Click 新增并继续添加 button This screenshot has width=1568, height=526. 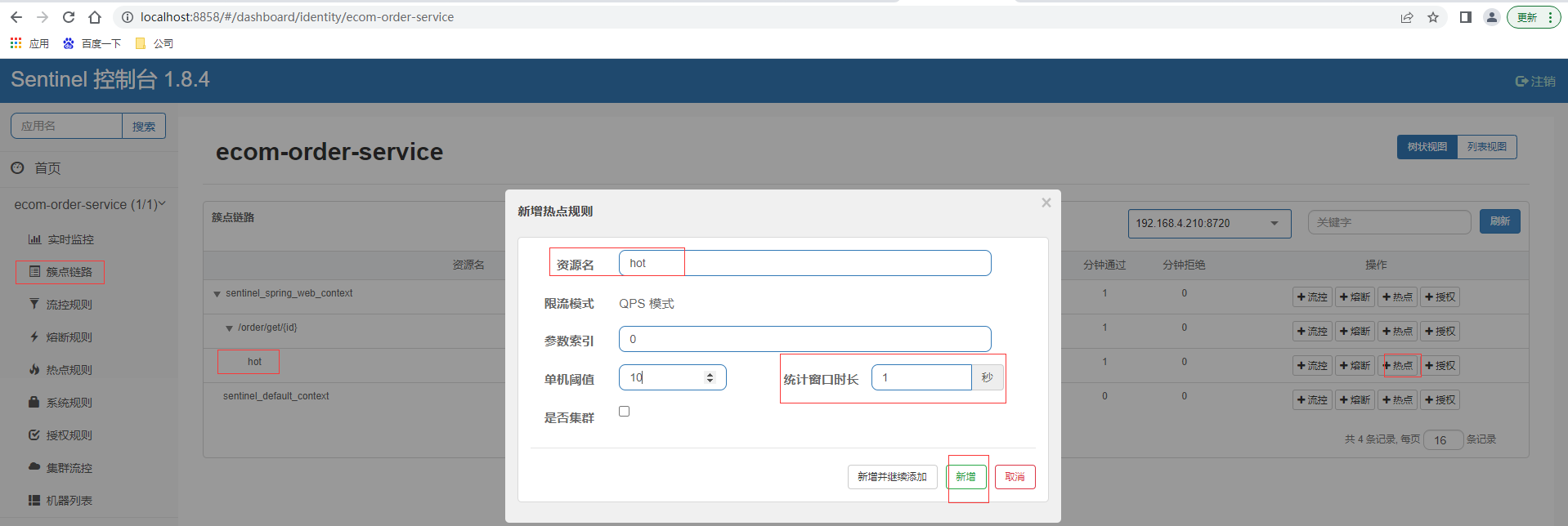tap(892, 477)
